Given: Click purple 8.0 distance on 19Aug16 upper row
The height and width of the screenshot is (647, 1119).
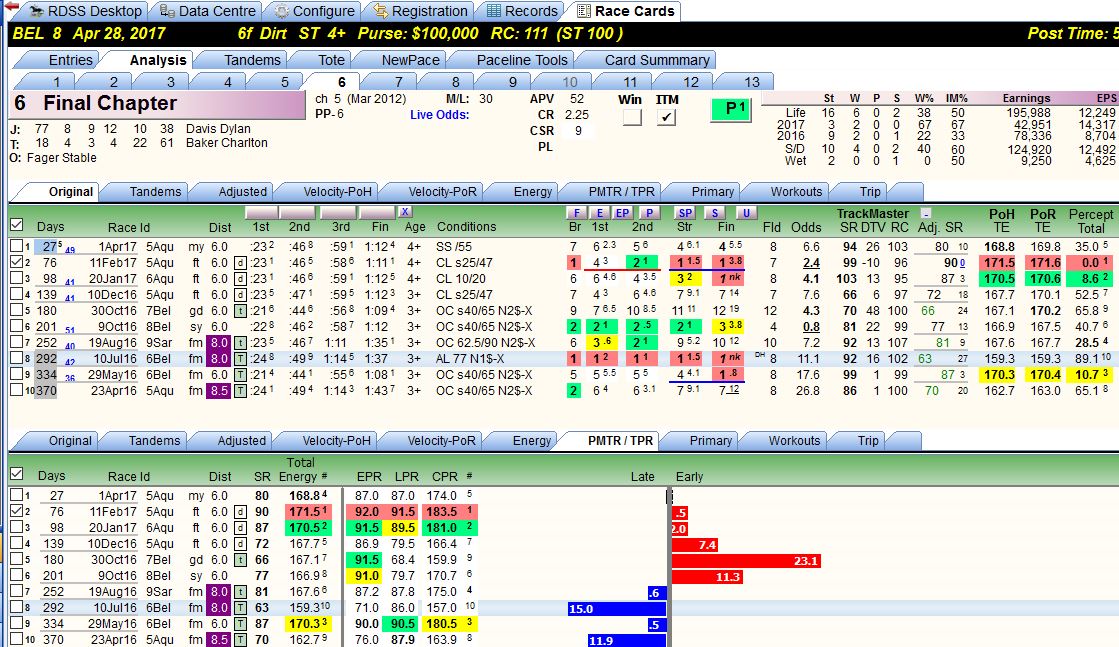Looking at the screenshot, I should (x=218, y=343).
